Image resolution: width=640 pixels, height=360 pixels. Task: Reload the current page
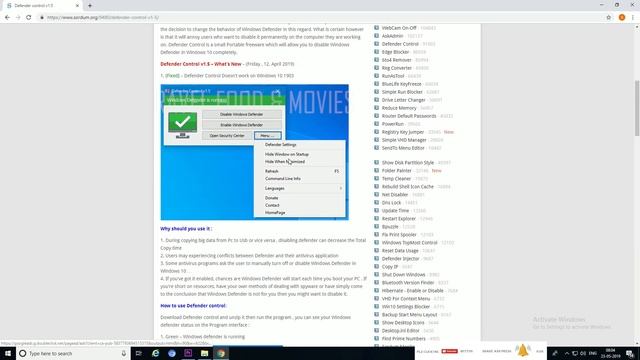point(29,18)
